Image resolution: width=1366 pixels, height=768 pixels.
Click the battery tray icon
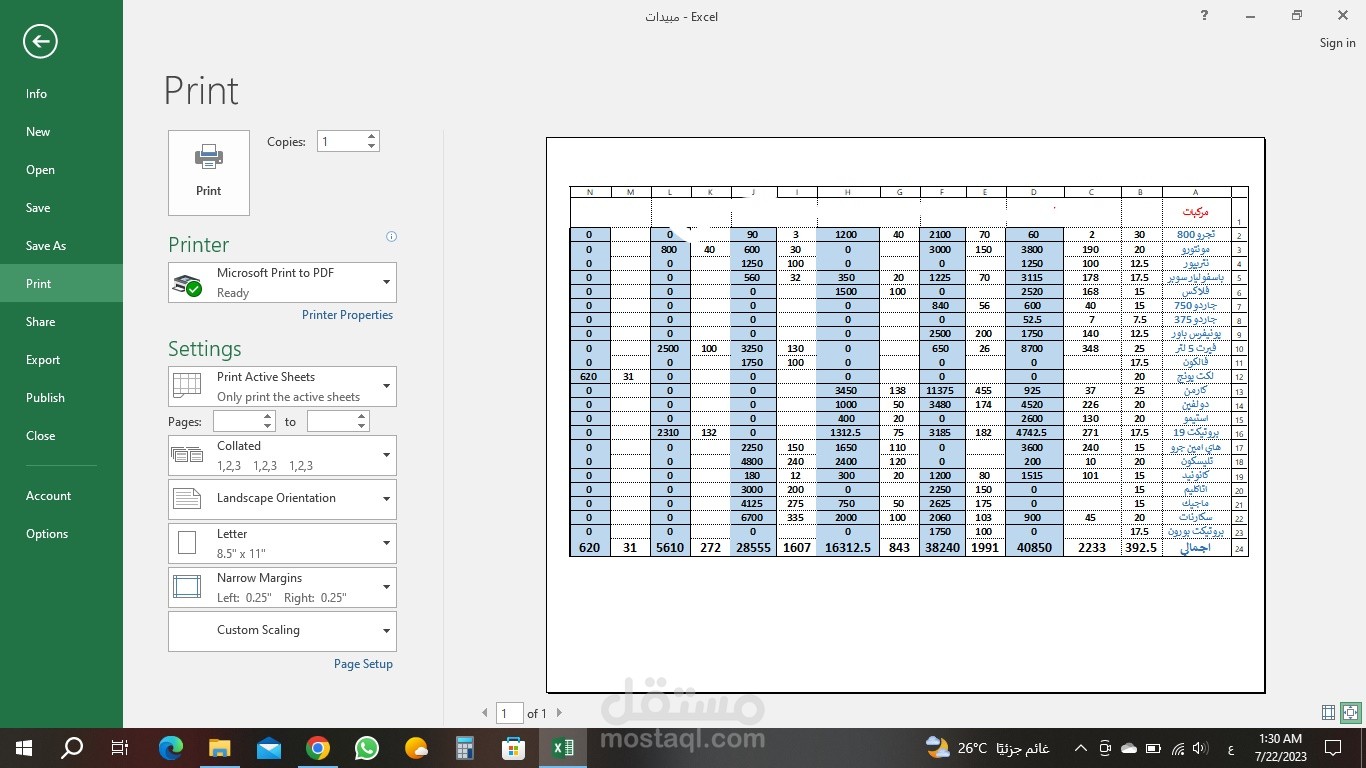coord(1153,748)
